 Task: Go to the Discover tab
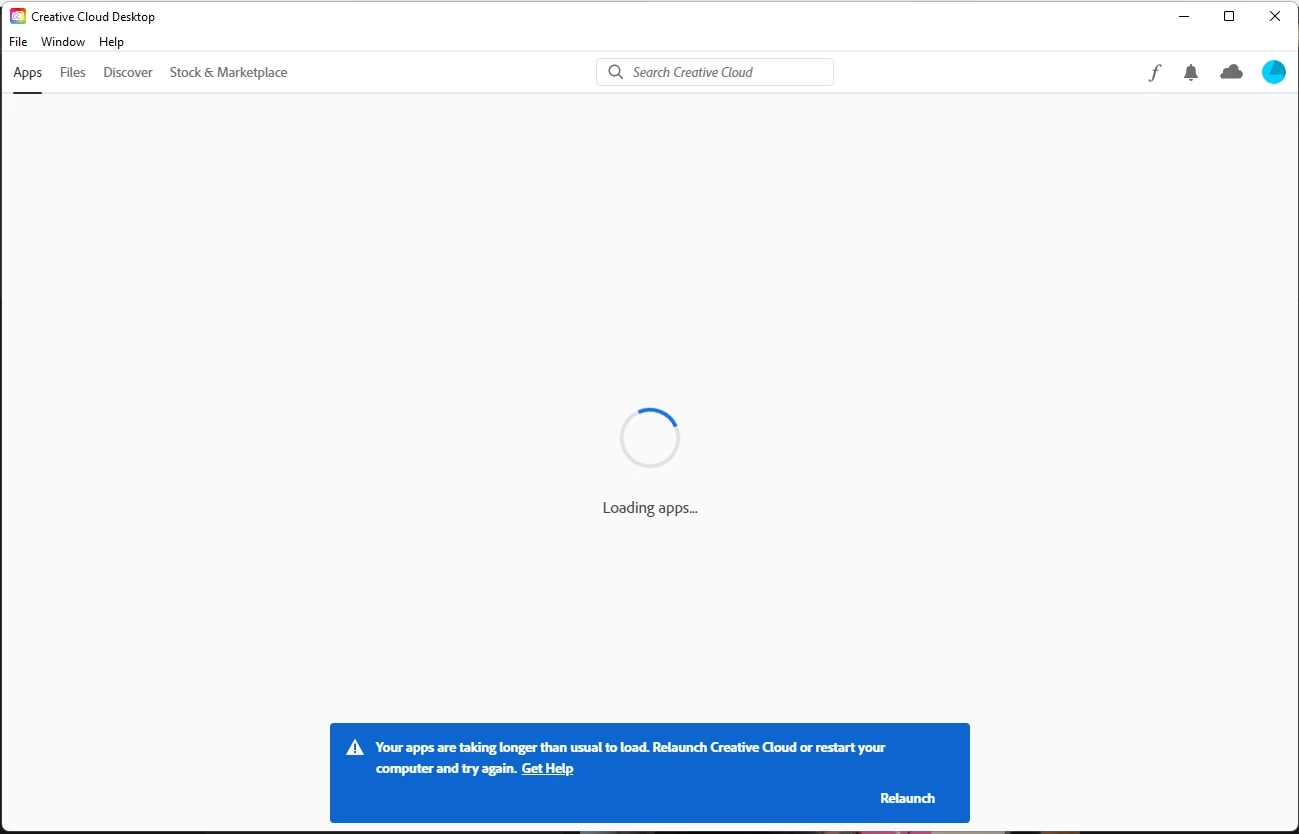128,72
